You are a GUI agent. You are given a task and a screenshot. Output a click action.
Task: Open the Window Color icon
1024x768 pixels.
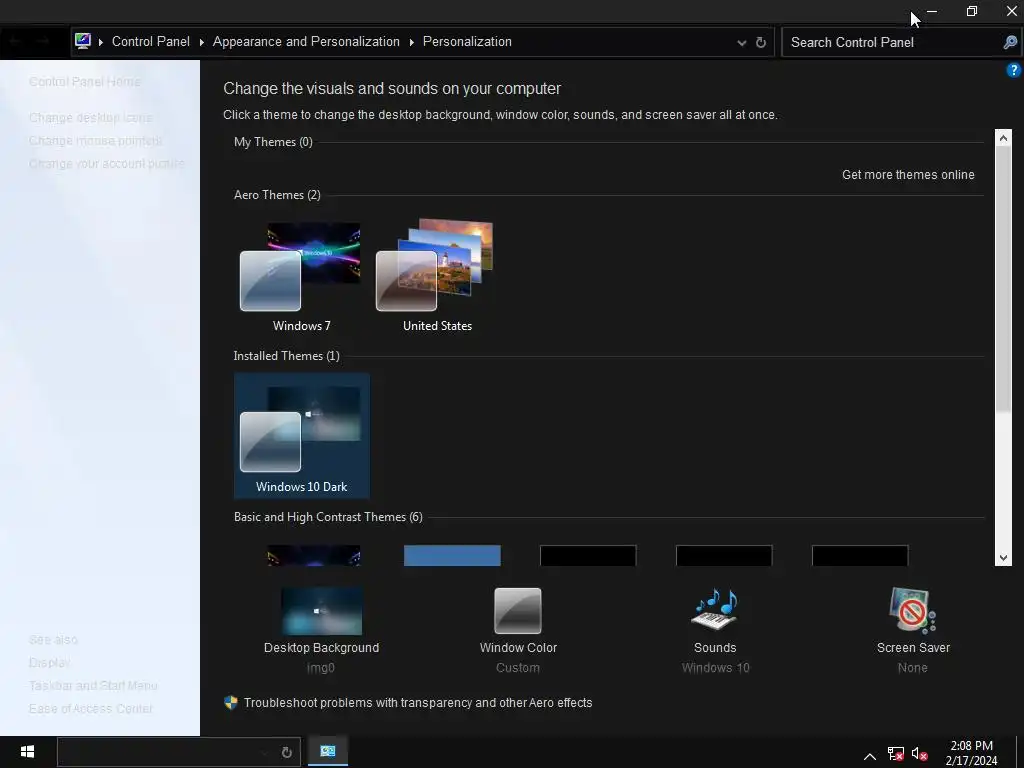(x=518, y=611)
